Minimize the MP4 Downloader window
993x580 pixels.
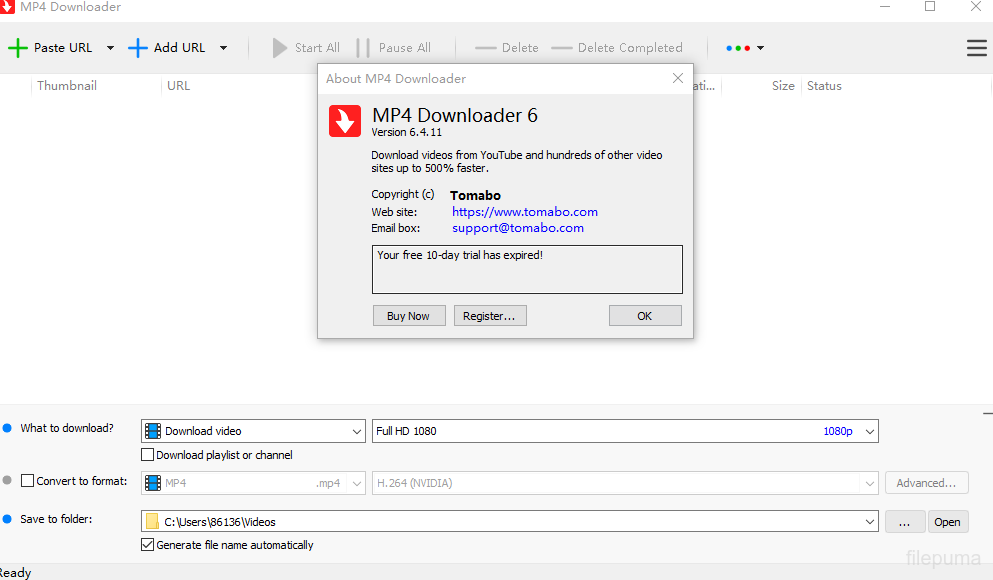885,6
